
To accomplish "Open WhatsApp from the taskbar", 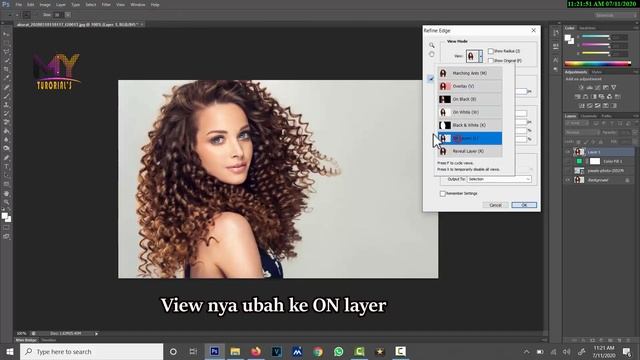I will pyautogui.click(x=338, y=351).
